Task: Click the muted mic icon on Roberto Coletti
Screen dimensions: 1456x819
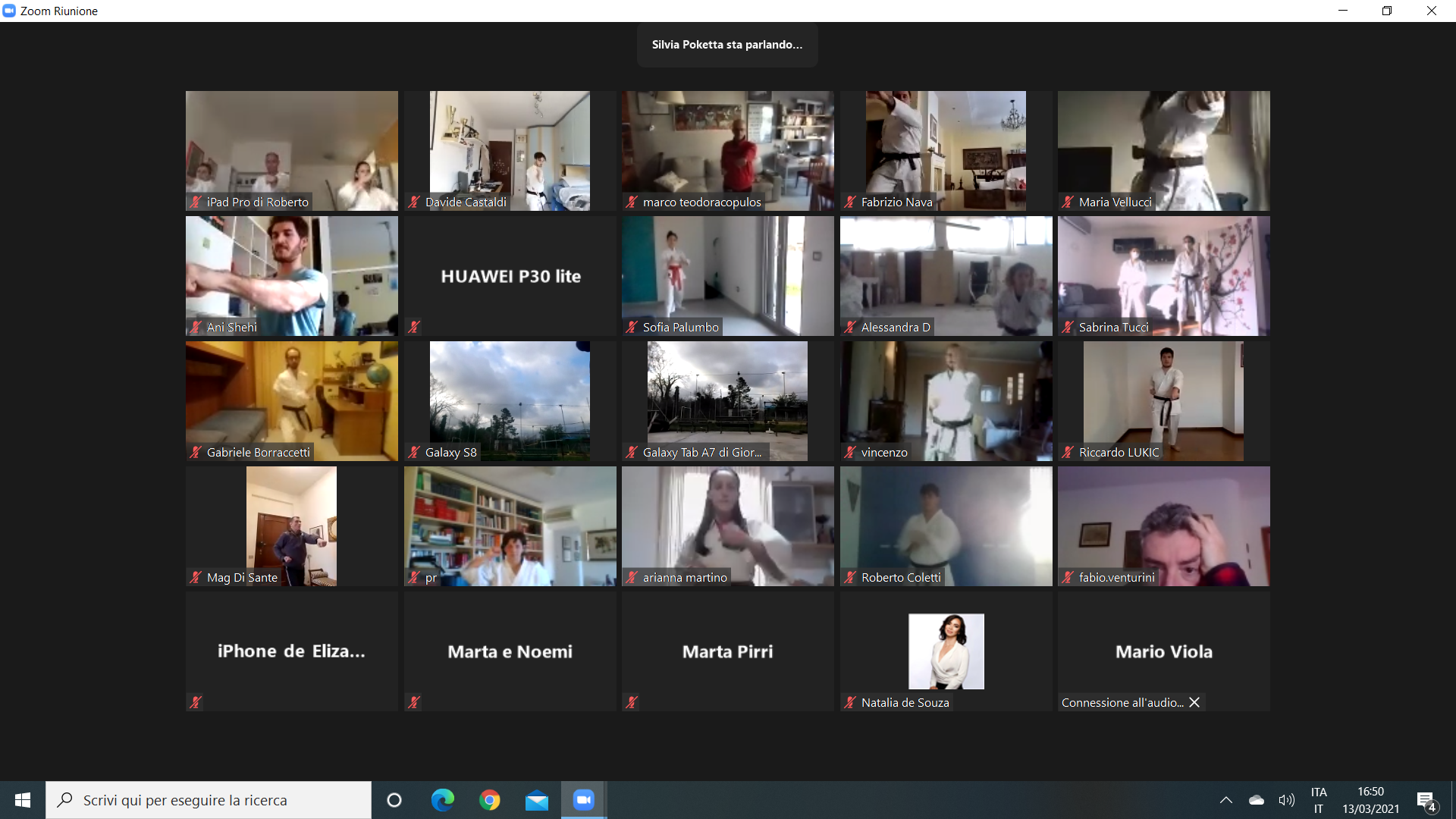Action: [850, 577]
